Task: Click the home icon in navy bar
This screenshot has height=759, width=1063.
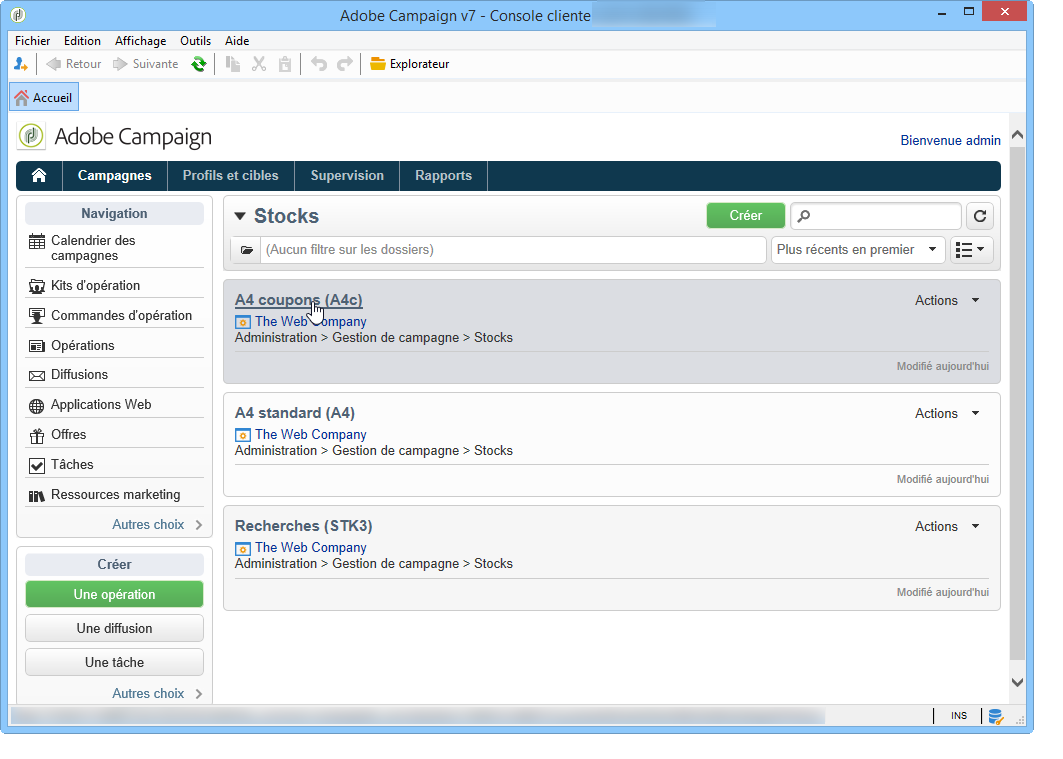Action: [x=39, y=176]
